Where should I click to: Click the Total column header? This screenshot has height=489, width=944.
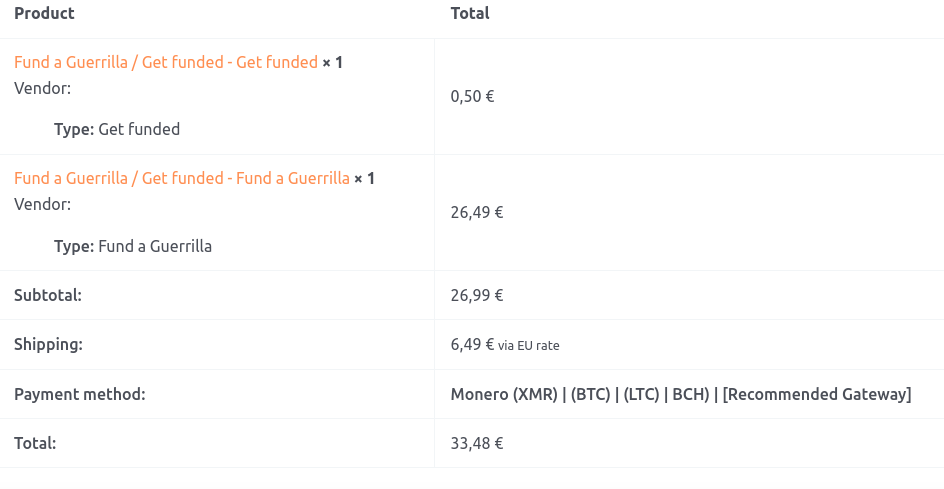(470, 13)
